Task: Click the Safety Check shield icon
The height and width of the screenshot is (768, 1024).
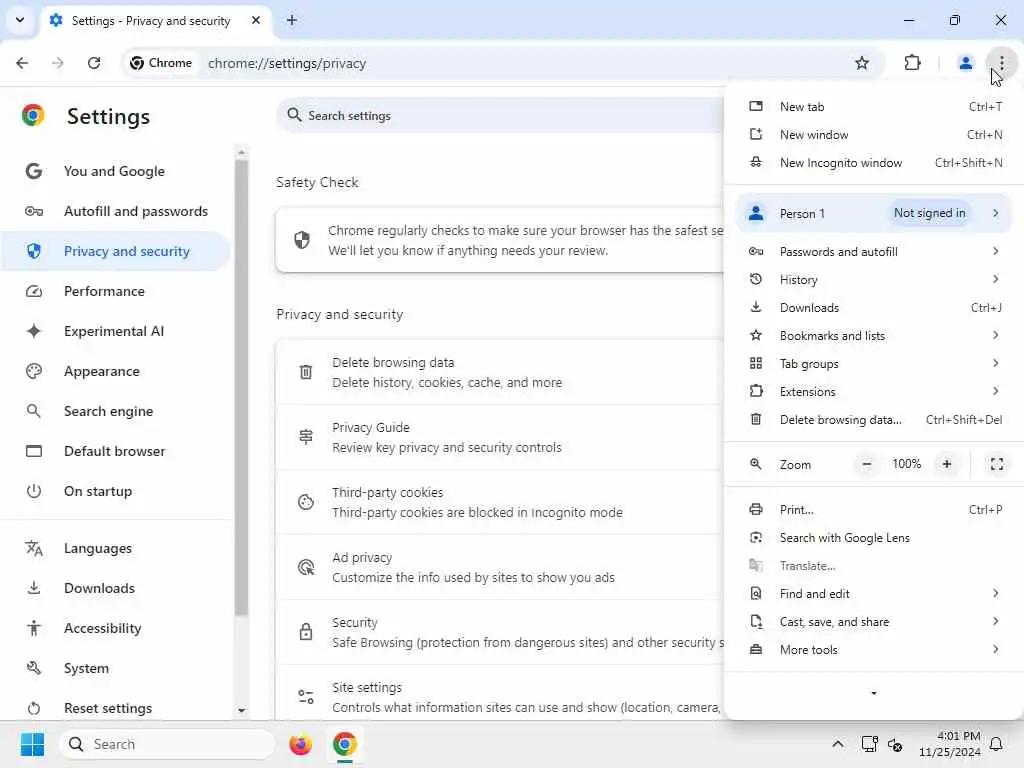Action: coord(302,240)
